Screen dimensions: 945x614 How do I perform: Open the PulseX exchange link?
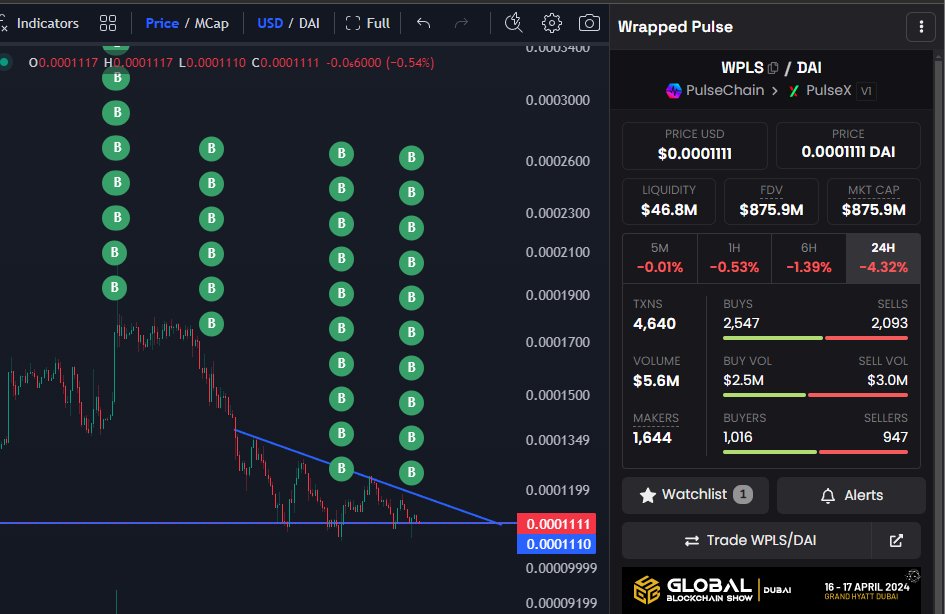tap(820, 90)
